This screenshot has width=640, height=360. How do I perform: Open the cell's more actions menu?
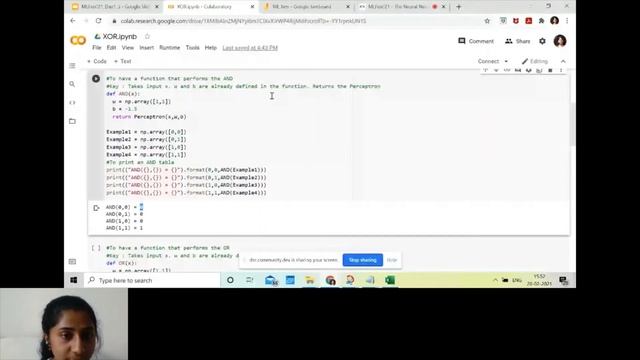pos(561,71)
